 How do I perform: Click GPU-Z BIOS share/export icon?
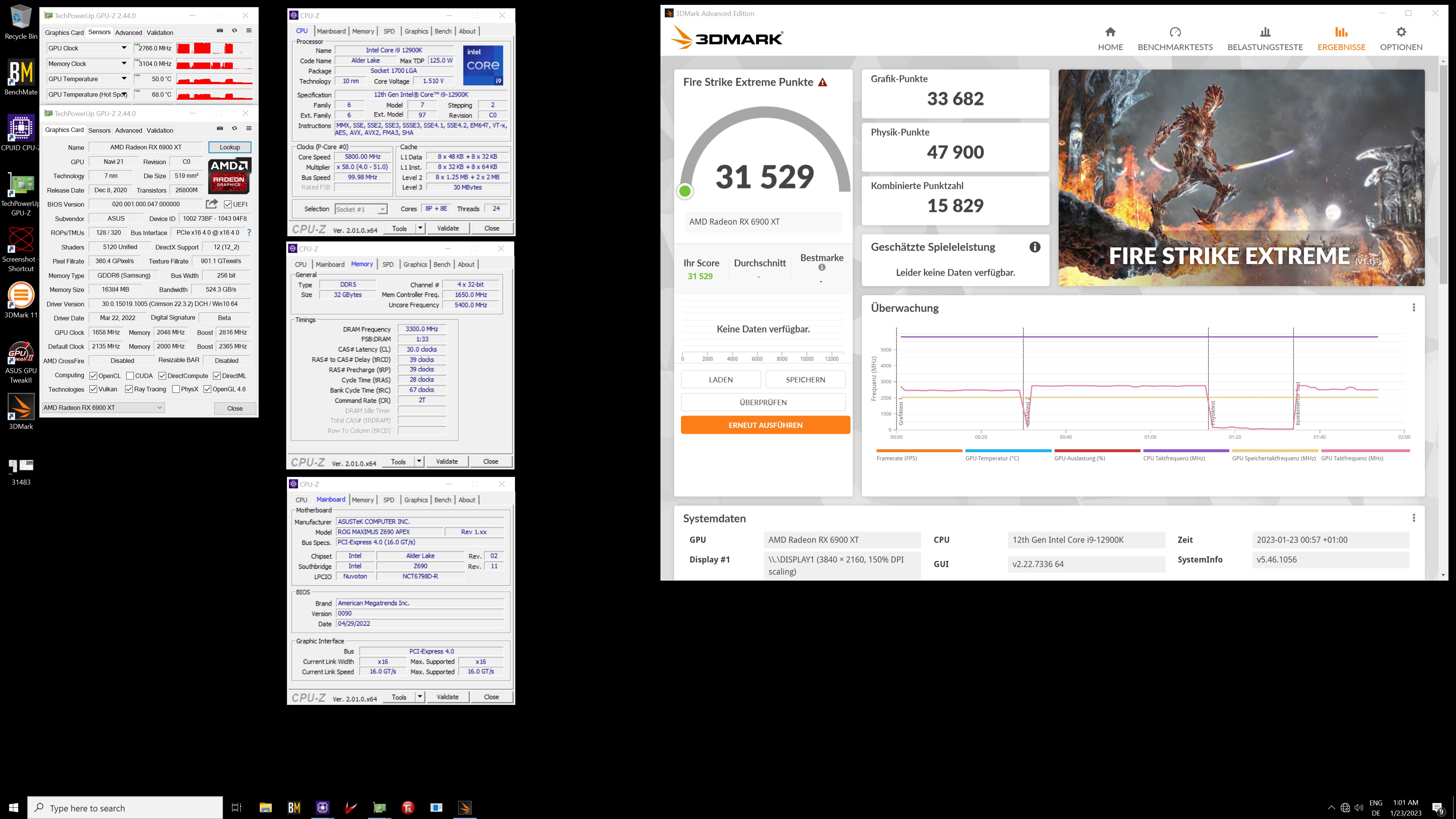(212, 204)
